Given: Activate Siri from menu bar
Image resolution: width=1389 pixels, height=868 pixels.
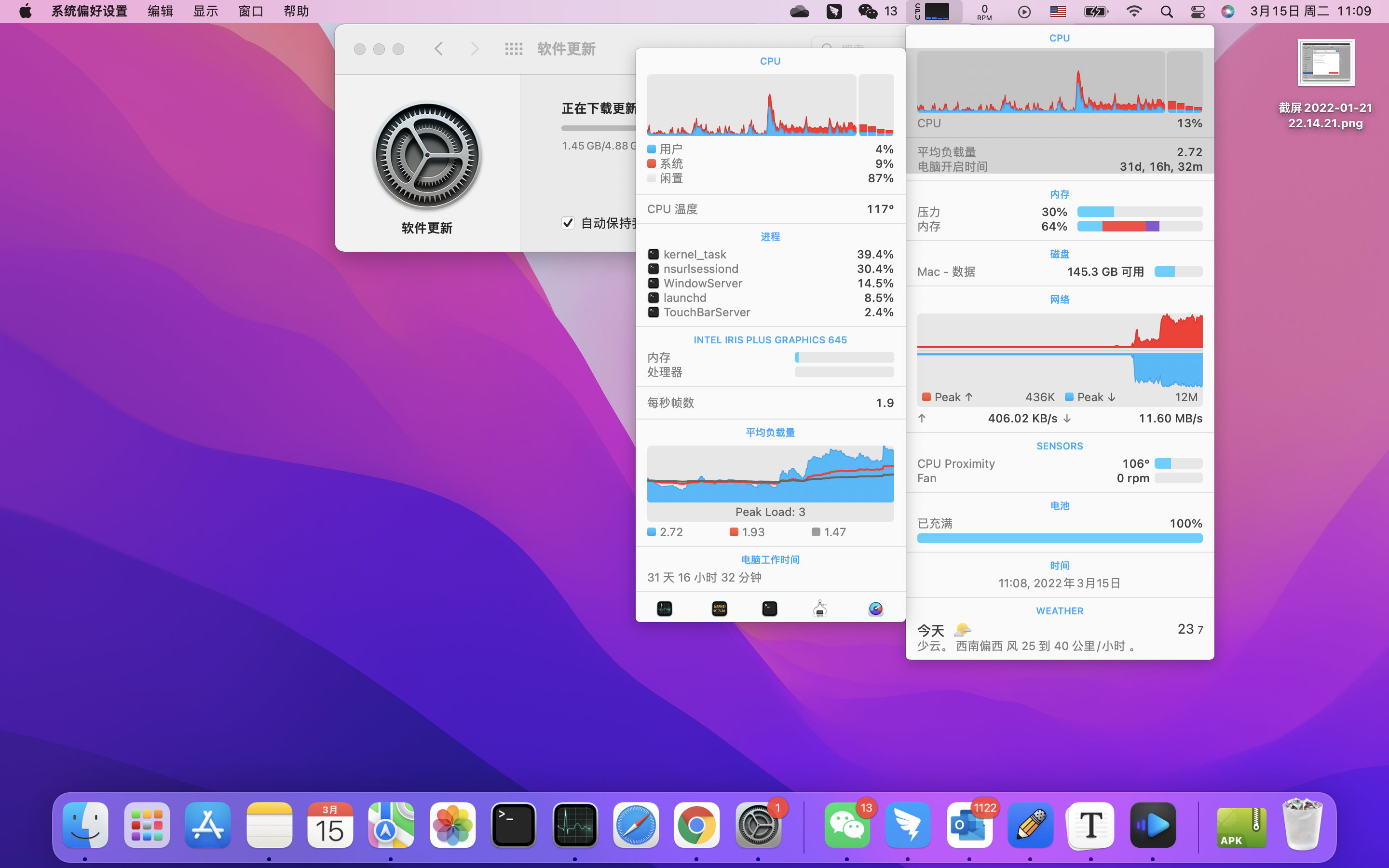Looking at the screenshot, I should coord(1228,12).
